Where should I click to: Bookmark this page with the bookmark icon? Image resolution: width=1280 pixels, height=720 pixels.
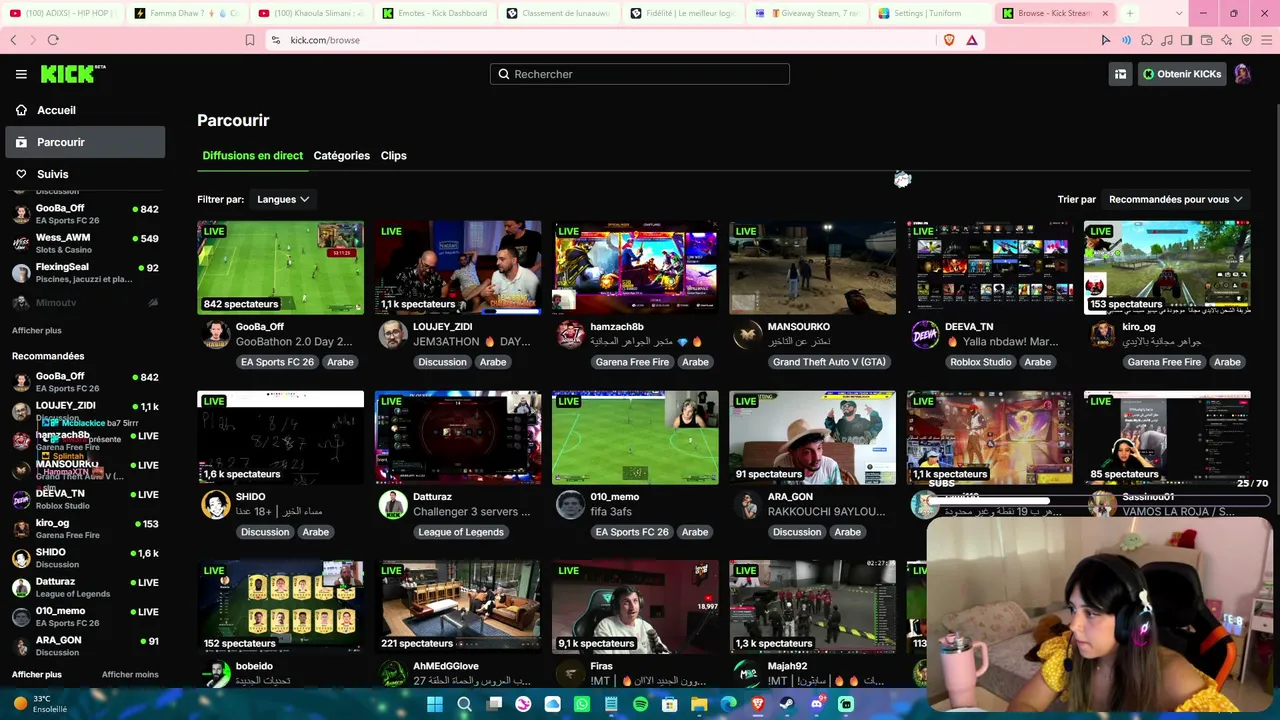[250, 40]
